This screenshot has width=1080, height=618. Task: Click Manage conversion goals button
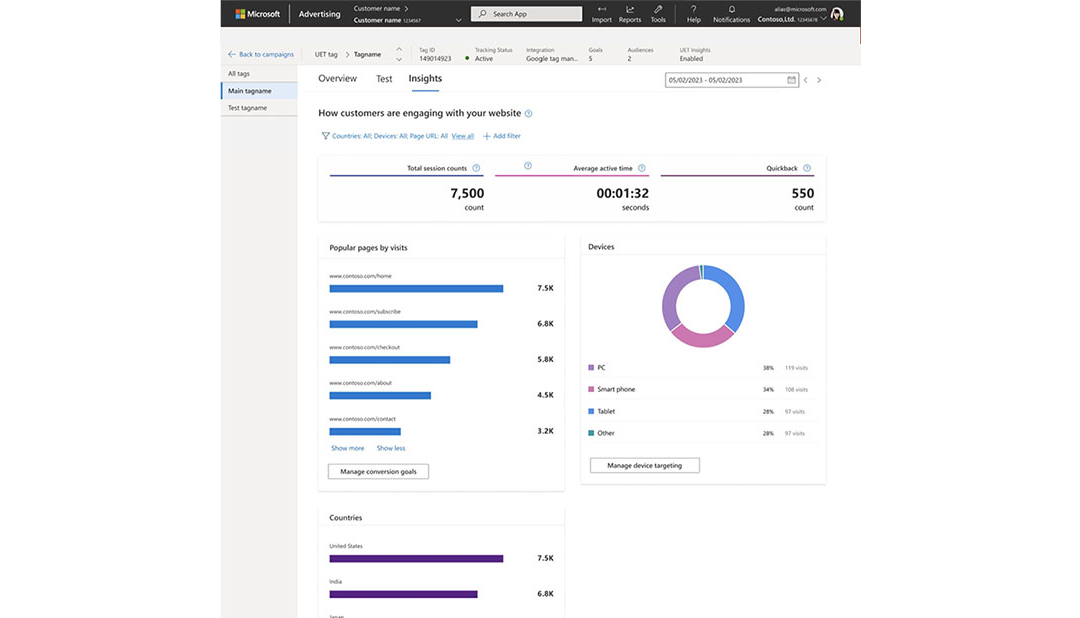378,471
